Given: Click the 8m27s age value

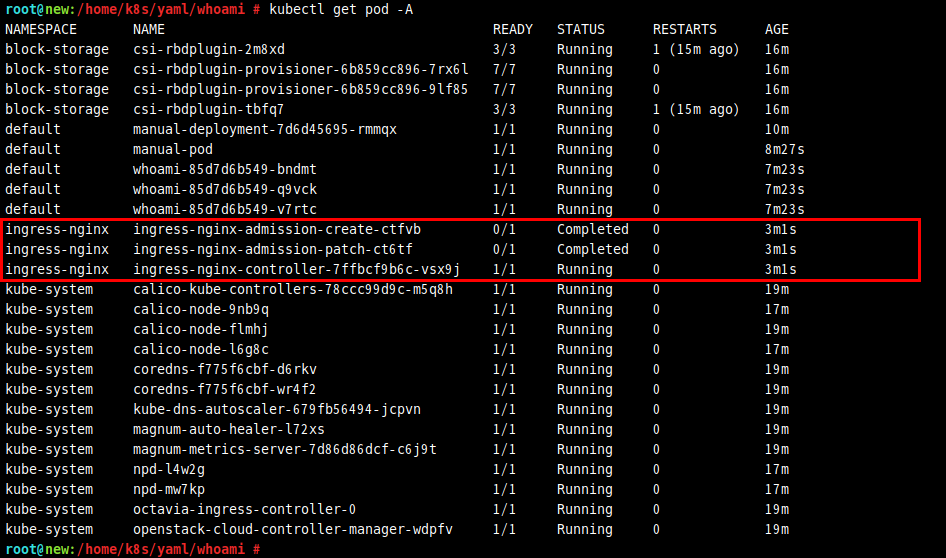Looking at the screenshot, I should 784,149.
